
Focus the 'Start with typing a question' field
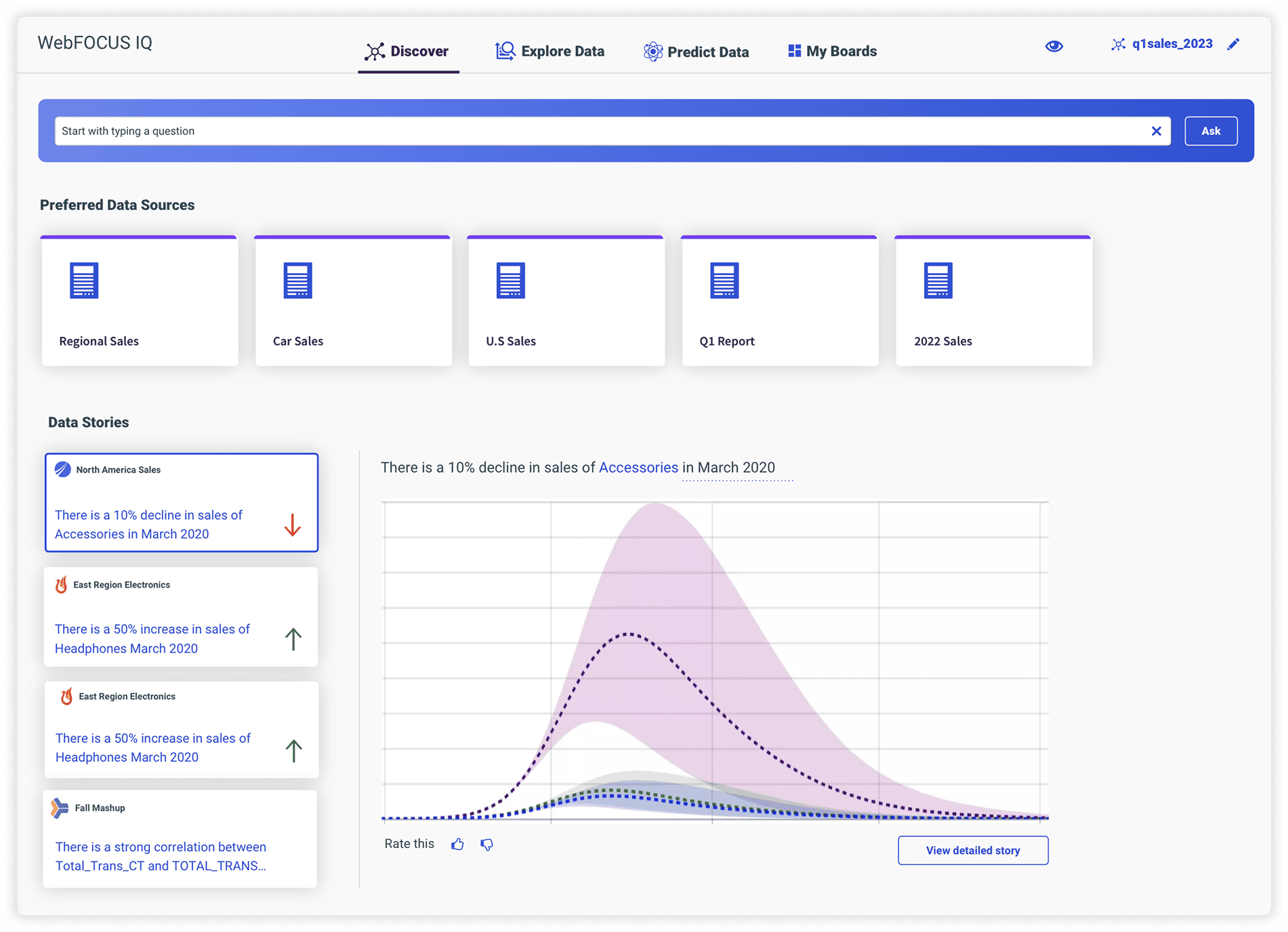pyautogui.click(x=596, y=131)
